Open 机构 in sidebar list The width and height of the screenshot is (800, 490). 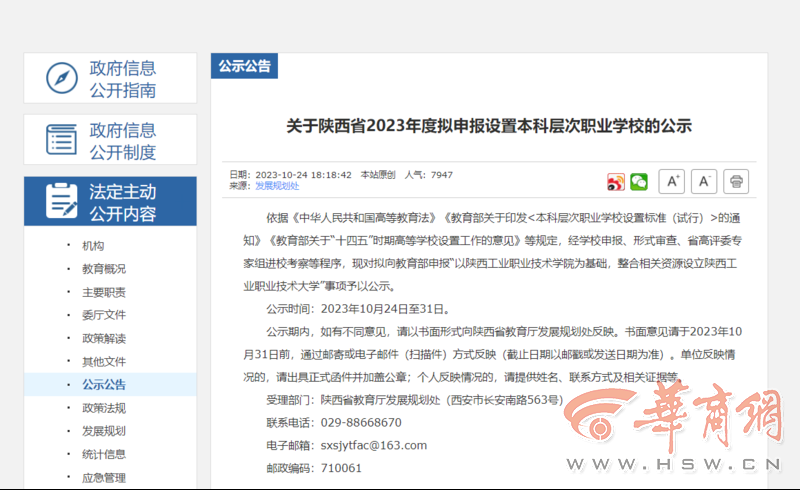[x=93, y=246]
